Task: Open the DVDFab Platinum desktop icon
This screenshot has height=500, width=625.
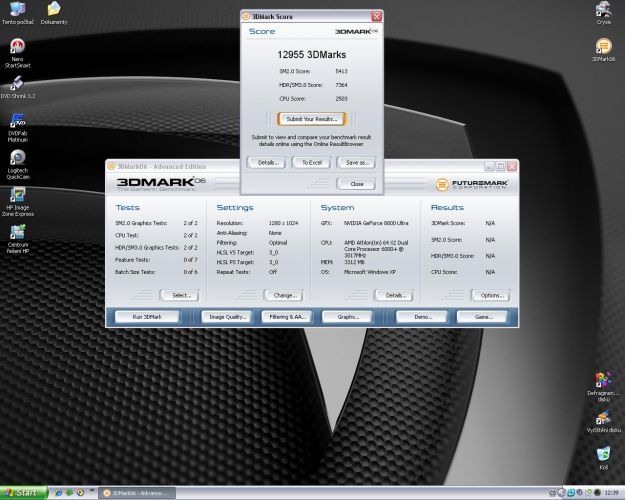Action: (18, 128)
